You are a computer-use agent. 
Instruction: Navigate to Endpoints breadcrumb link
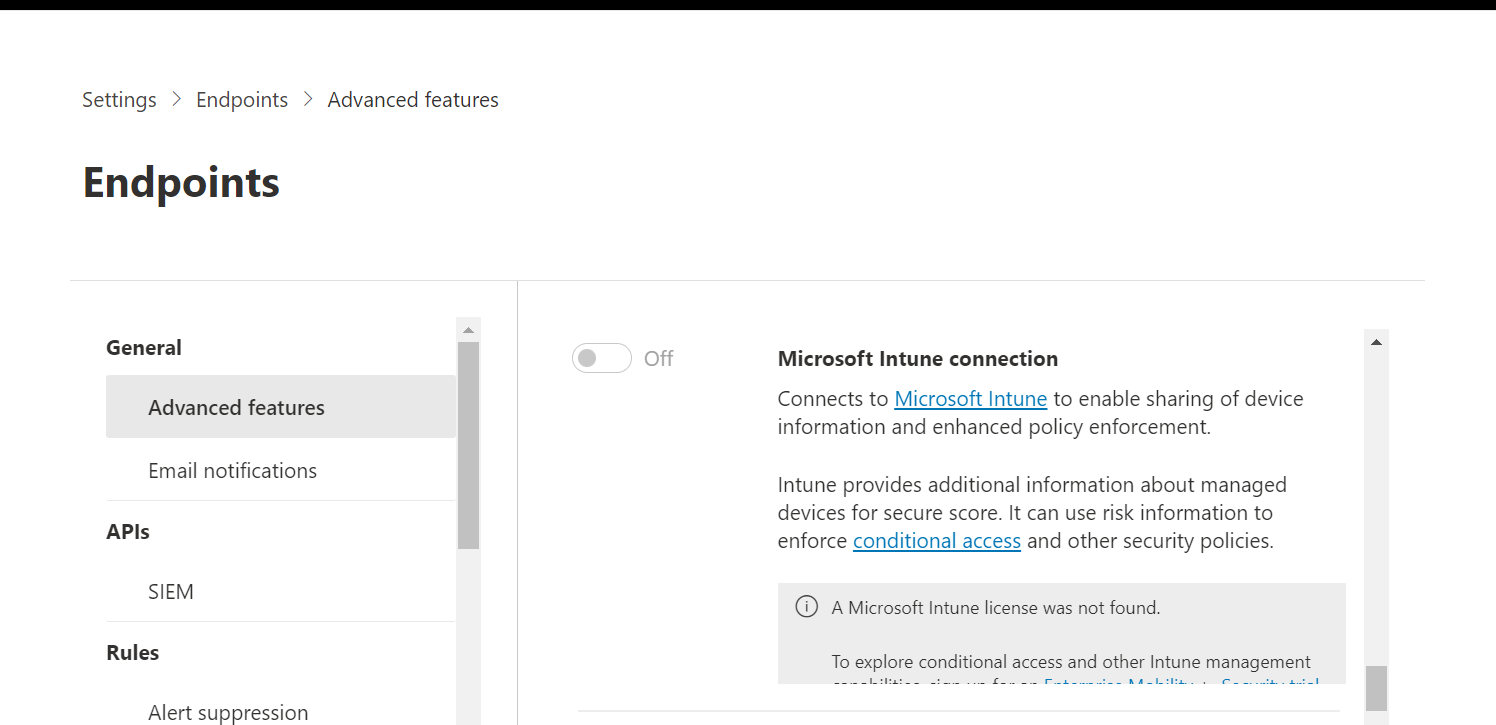point(242,100)
